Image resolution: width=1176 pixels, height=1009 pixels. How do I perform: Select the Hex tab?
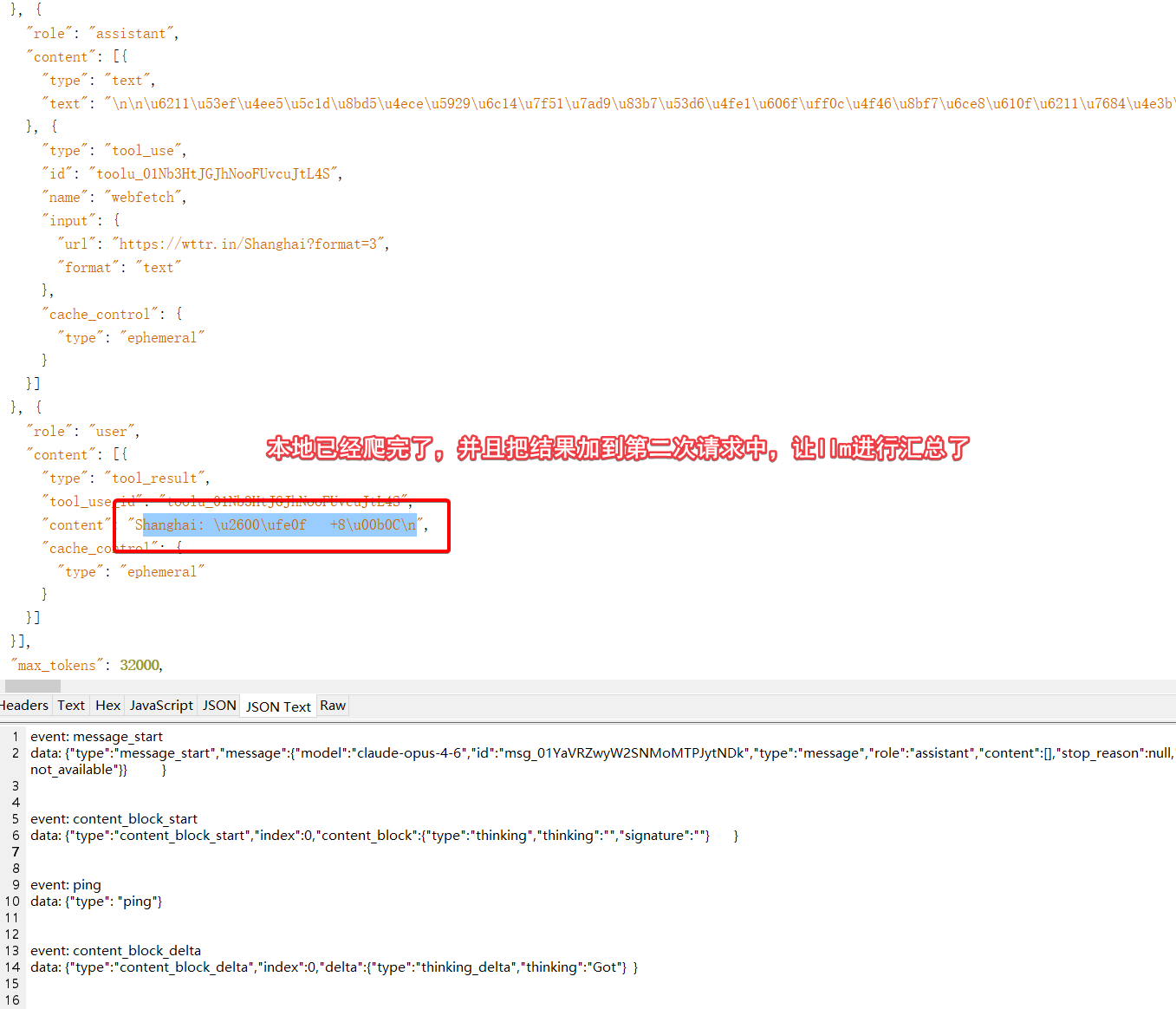pos(107,706)
